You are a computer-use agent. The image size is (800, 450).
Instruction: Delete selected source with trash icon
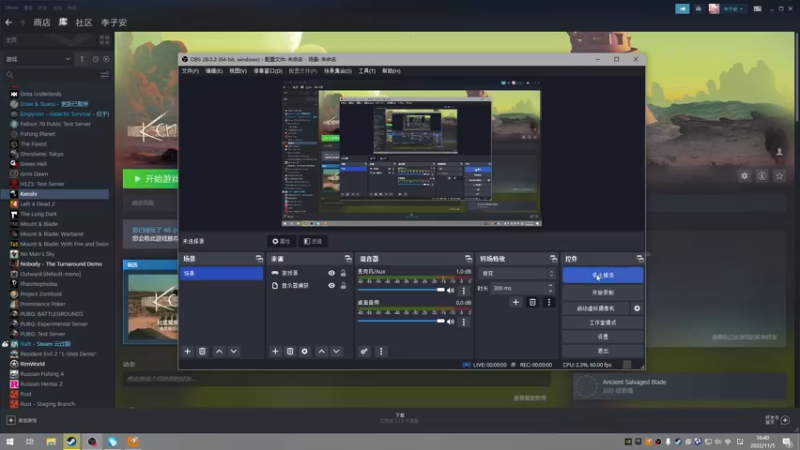click(290, 351)
